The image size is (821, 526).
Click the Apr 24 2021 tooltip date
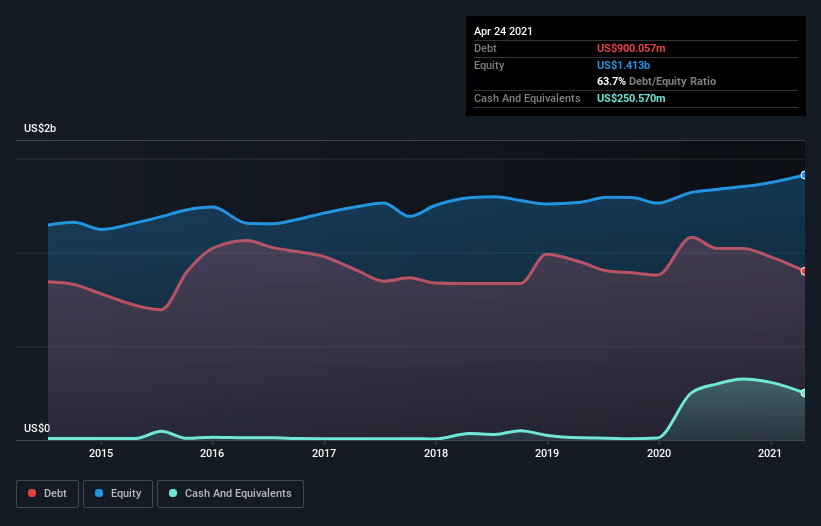tap(503, 31)
